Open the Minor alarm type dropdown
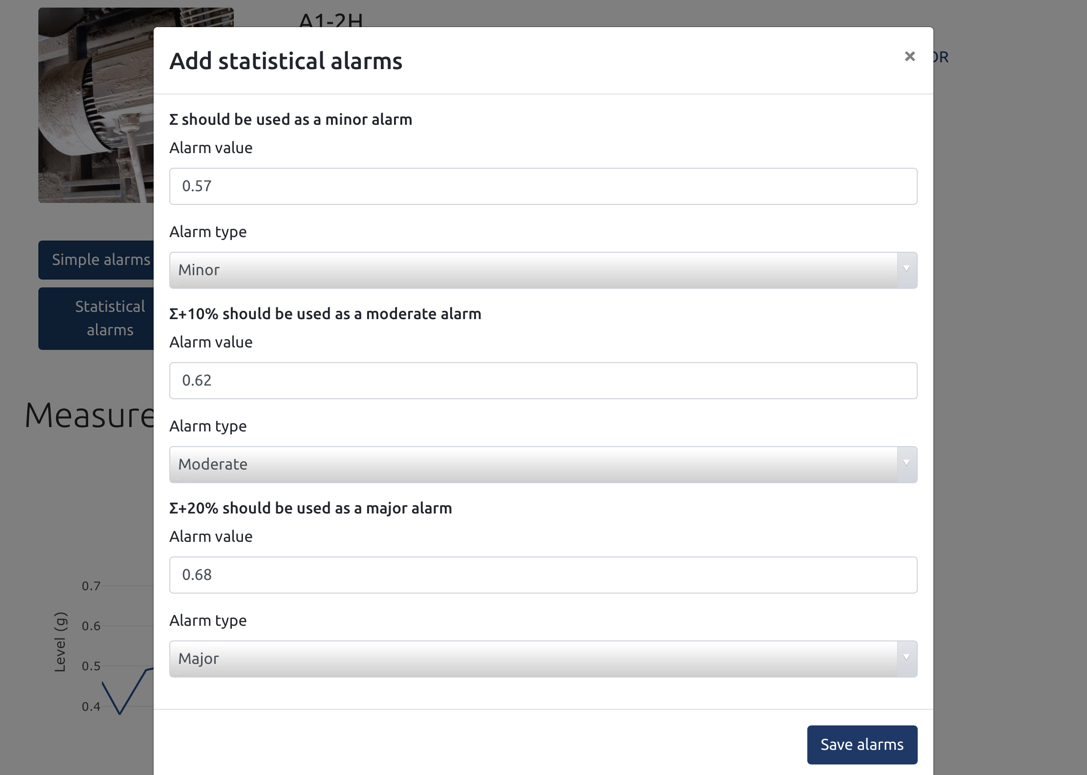 (543, 270)
